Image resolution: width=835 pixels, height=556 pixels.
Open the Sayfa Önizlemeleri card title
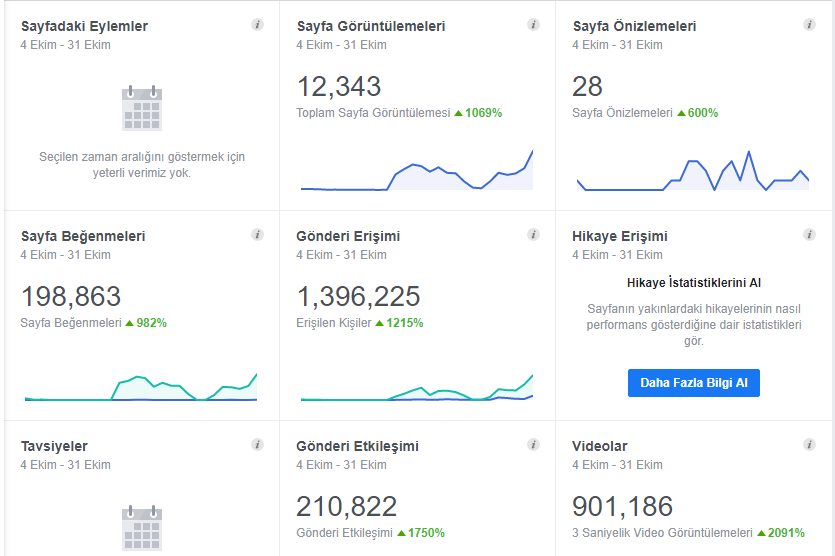click(634, 26)
